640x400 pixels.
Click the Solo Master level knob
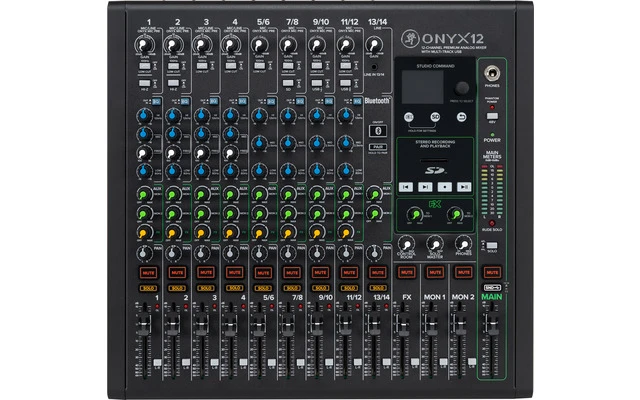435,244
